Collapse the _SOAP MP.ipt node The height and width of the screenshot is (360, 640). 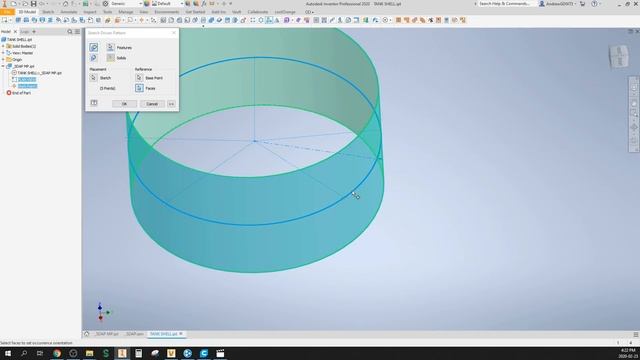[x=3, y=66]
